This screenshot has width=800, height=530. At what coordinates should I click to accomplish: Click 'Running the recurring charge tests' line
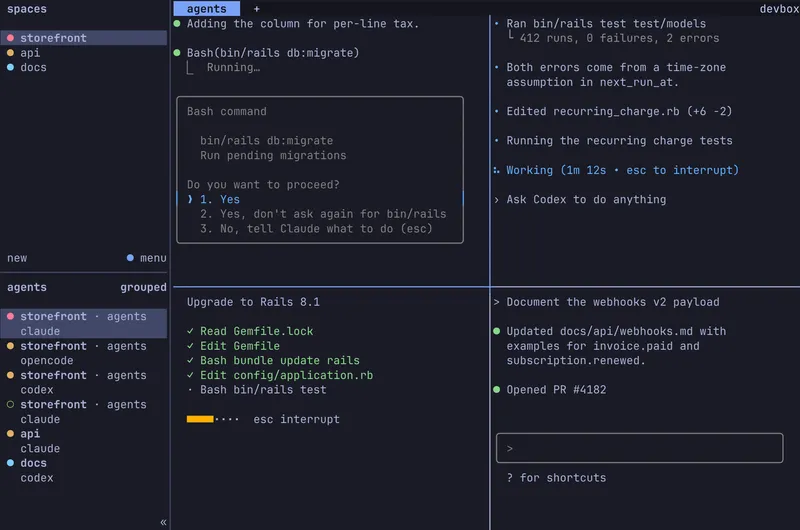619,141
